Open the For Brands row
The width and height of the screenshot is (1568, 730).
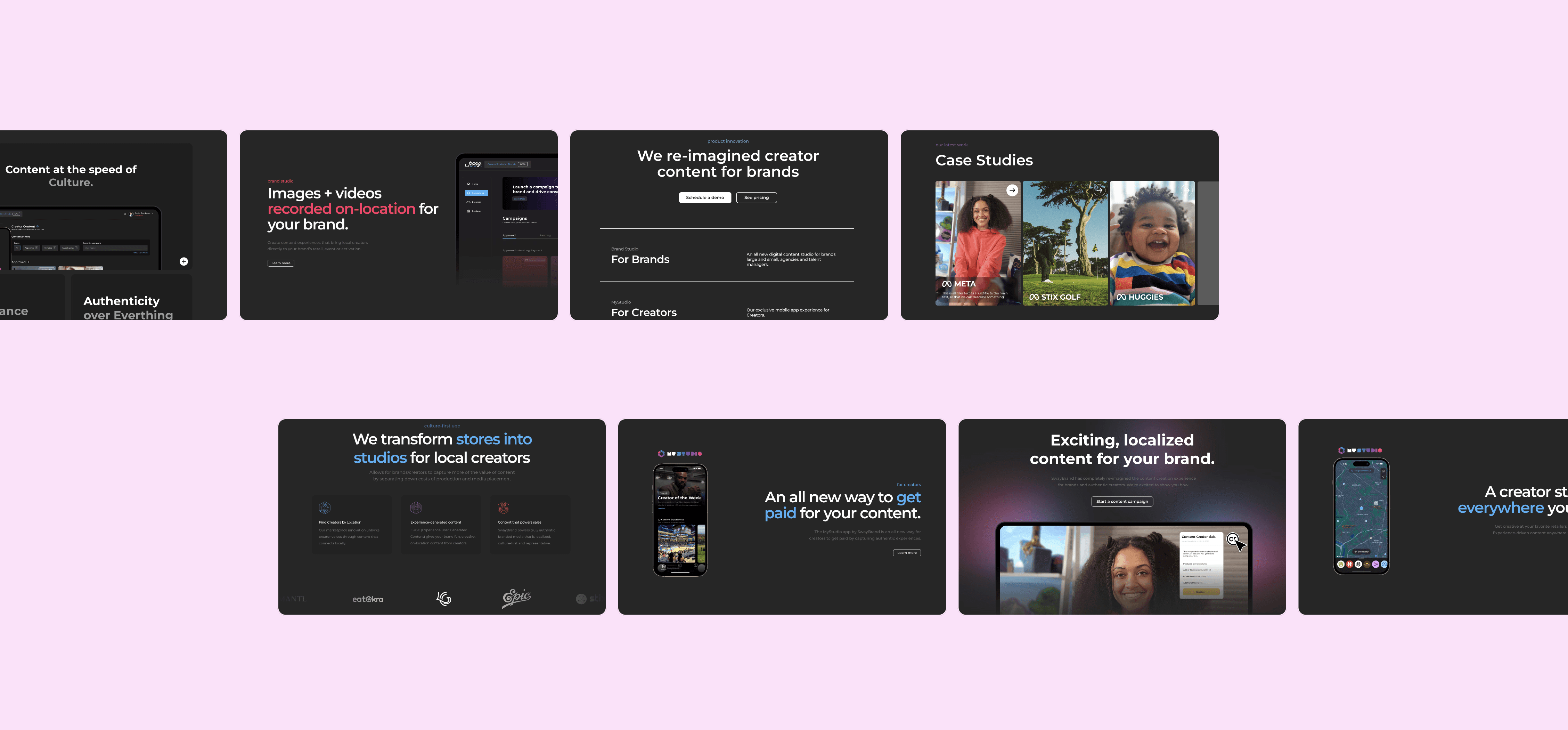[640, 259]
